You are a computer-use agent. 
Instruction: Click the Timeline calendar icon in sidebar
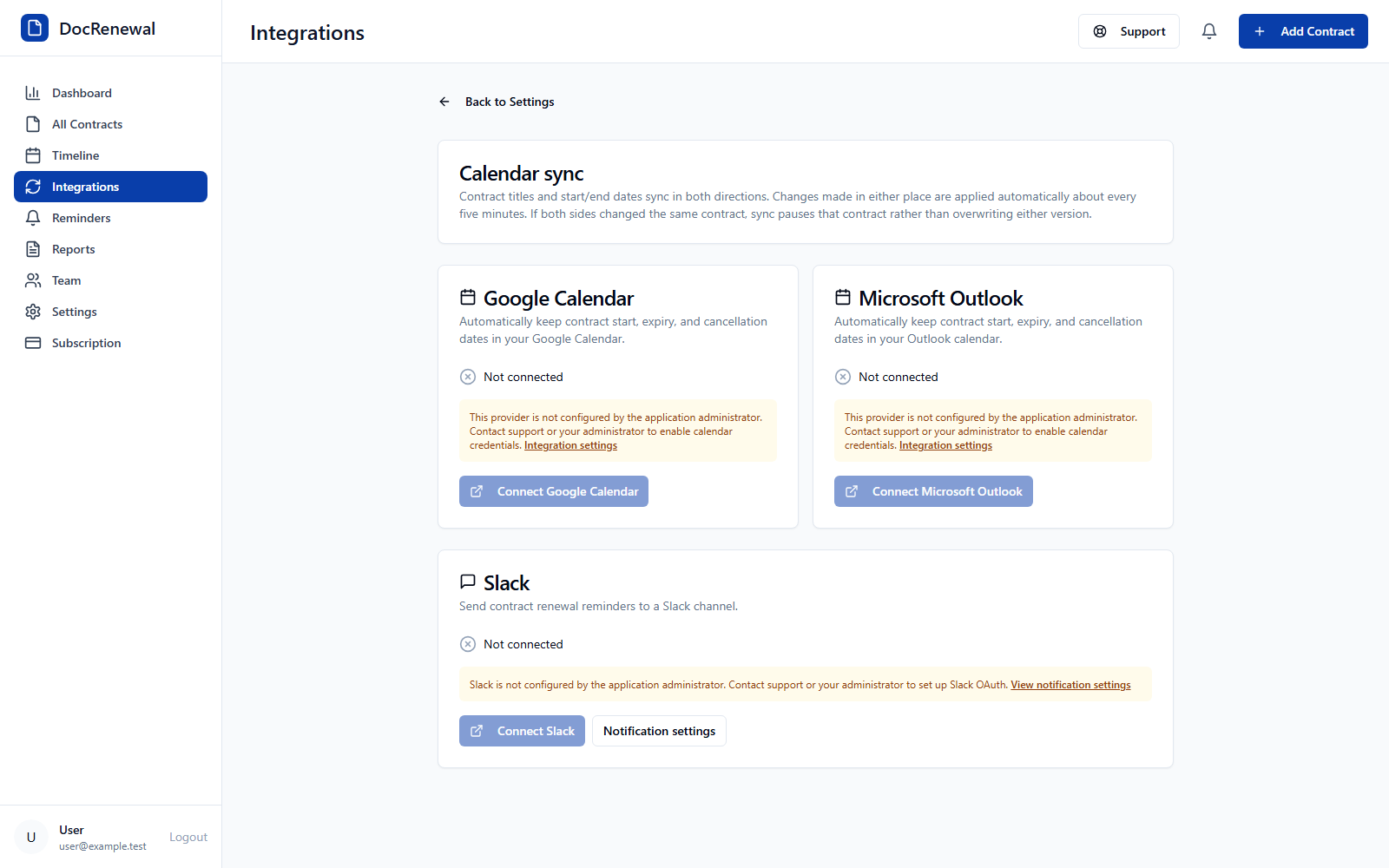point(33,155)
